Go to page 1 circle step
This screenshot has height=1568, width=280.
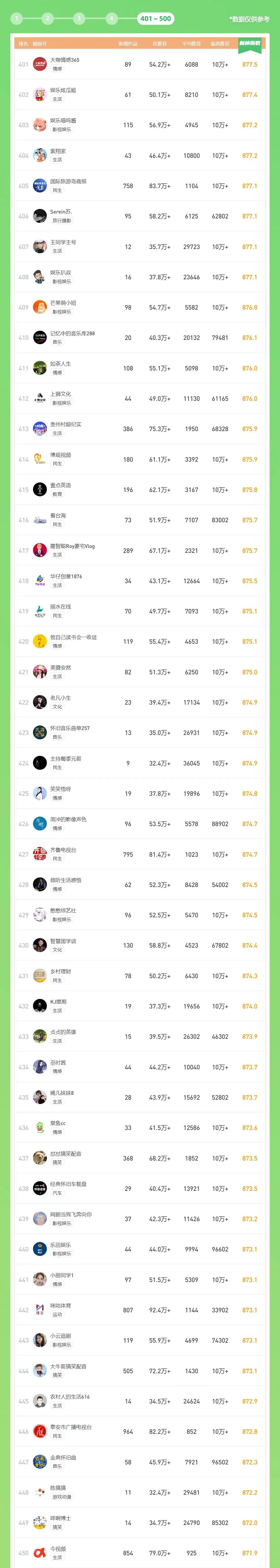(x=16, y=18)
